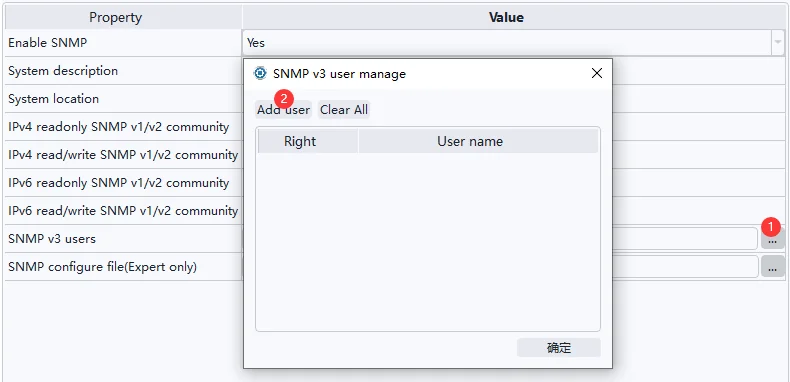
Task: Click the SNMP v3 users value field
Action: (685, 238)
